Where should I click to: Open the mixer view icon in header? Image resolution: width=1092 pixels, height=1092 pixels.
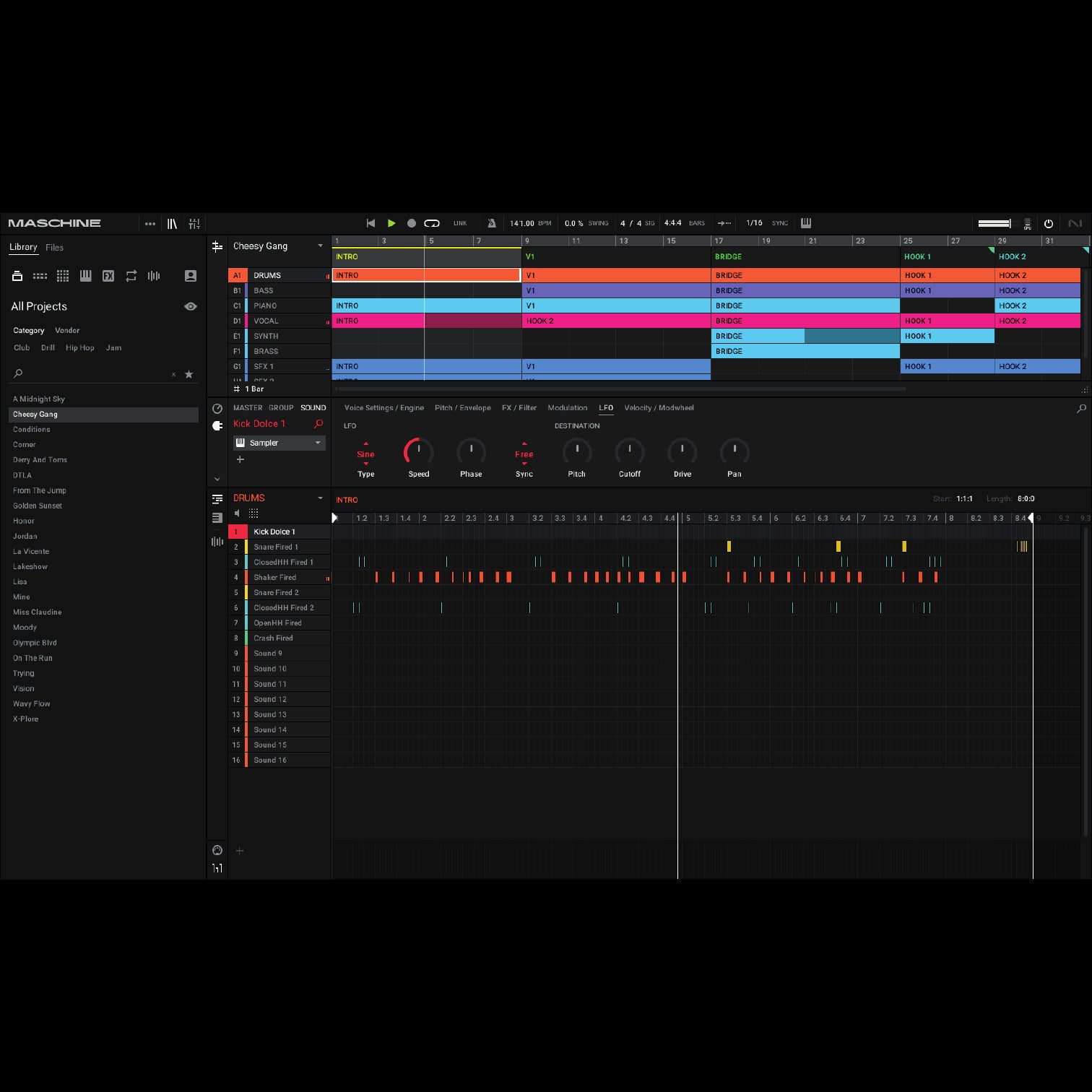tap(194, 224)
